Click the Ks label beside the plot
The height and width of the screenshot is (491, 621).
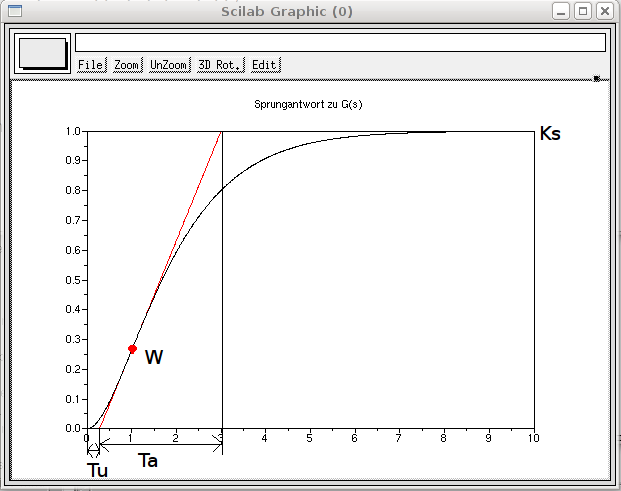coord(550,134)
